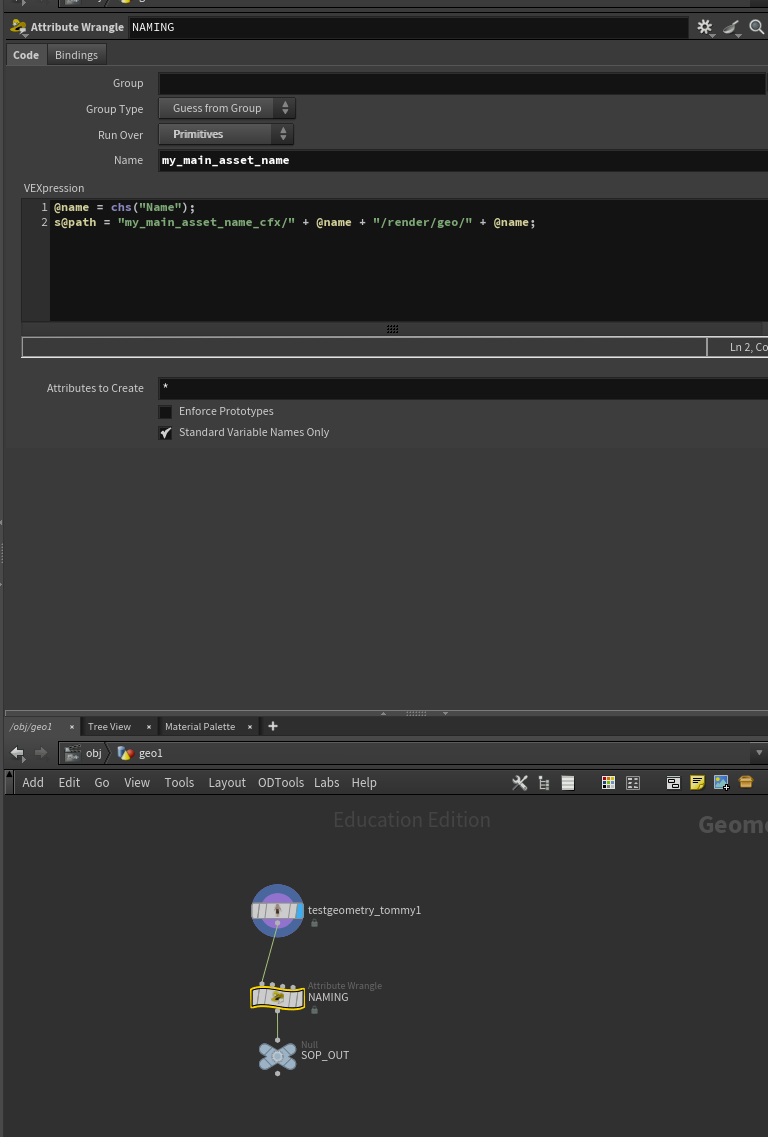The width and height of the screenshot is (768, 1137).
Task: Expand the network path history dropdown
Action: [759, 753]
